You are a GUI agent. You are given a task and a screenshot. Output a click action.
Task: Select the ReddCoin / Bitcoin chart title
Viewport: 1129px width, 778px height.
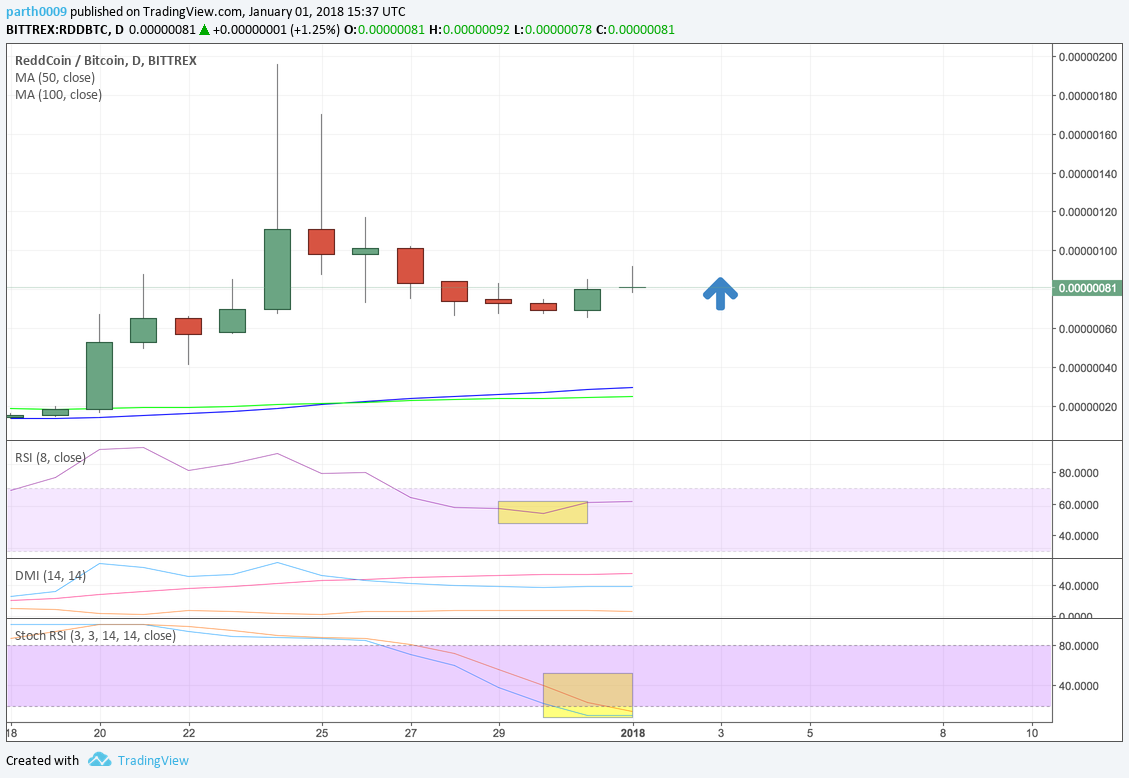[106, 60]
